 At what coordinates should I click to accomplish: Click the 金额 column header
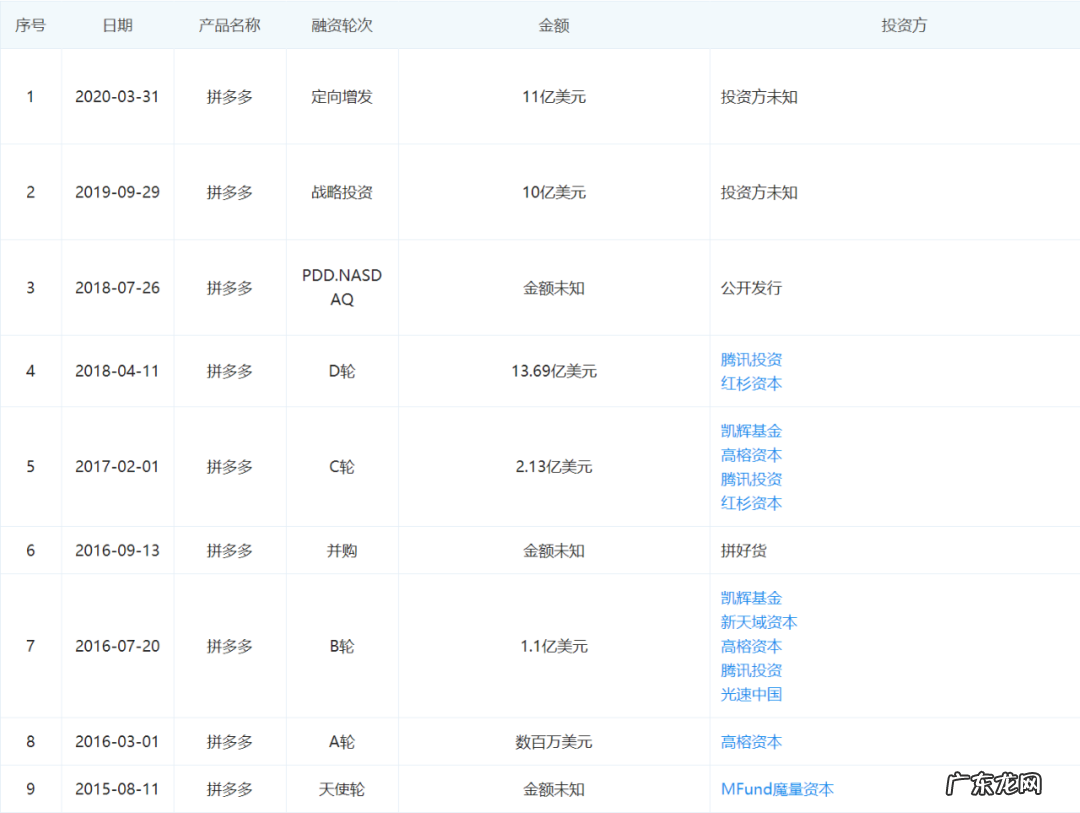point(553,25)
